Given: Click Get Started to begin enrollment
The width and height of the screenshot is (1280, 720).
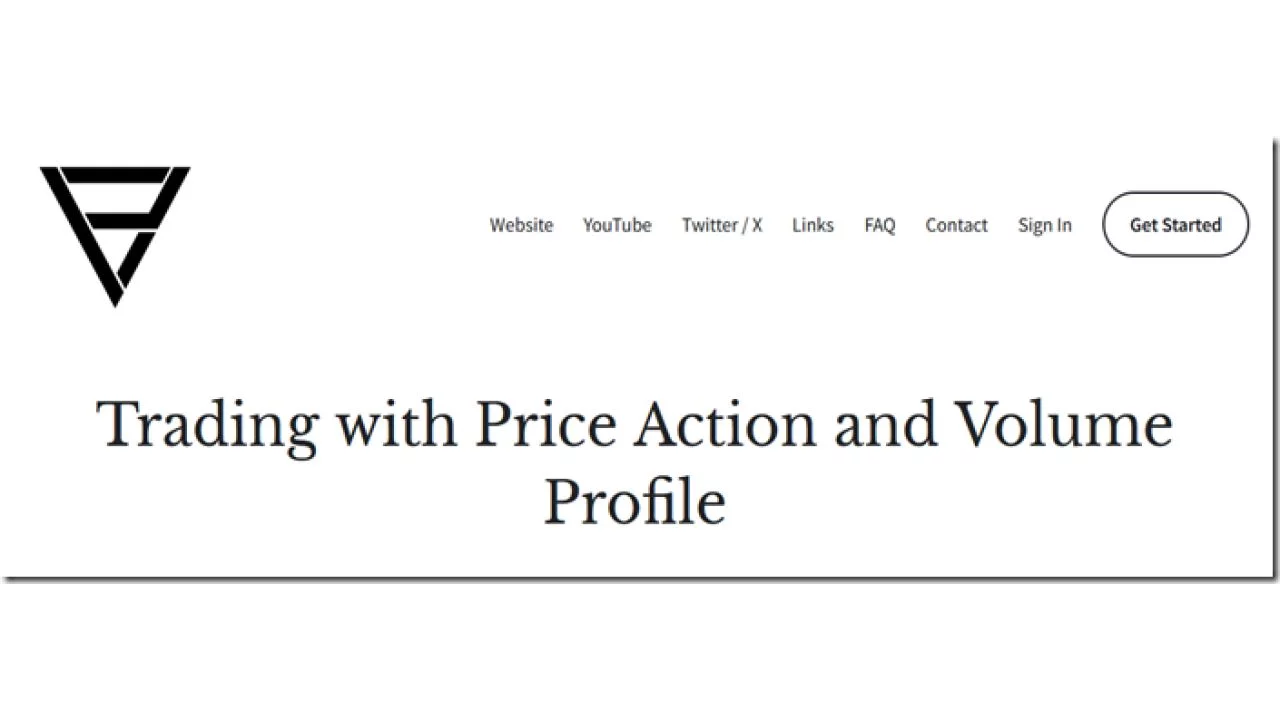Looking at the screenshot, I should click(x=1175, y=224).
